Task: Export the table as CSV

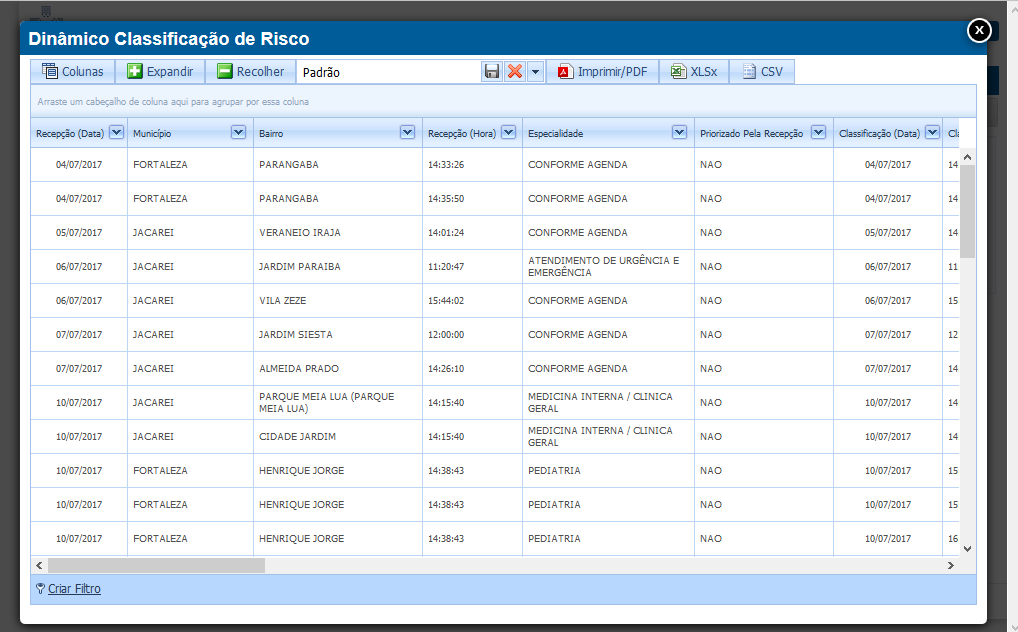Action: click(x=762, y=71)
